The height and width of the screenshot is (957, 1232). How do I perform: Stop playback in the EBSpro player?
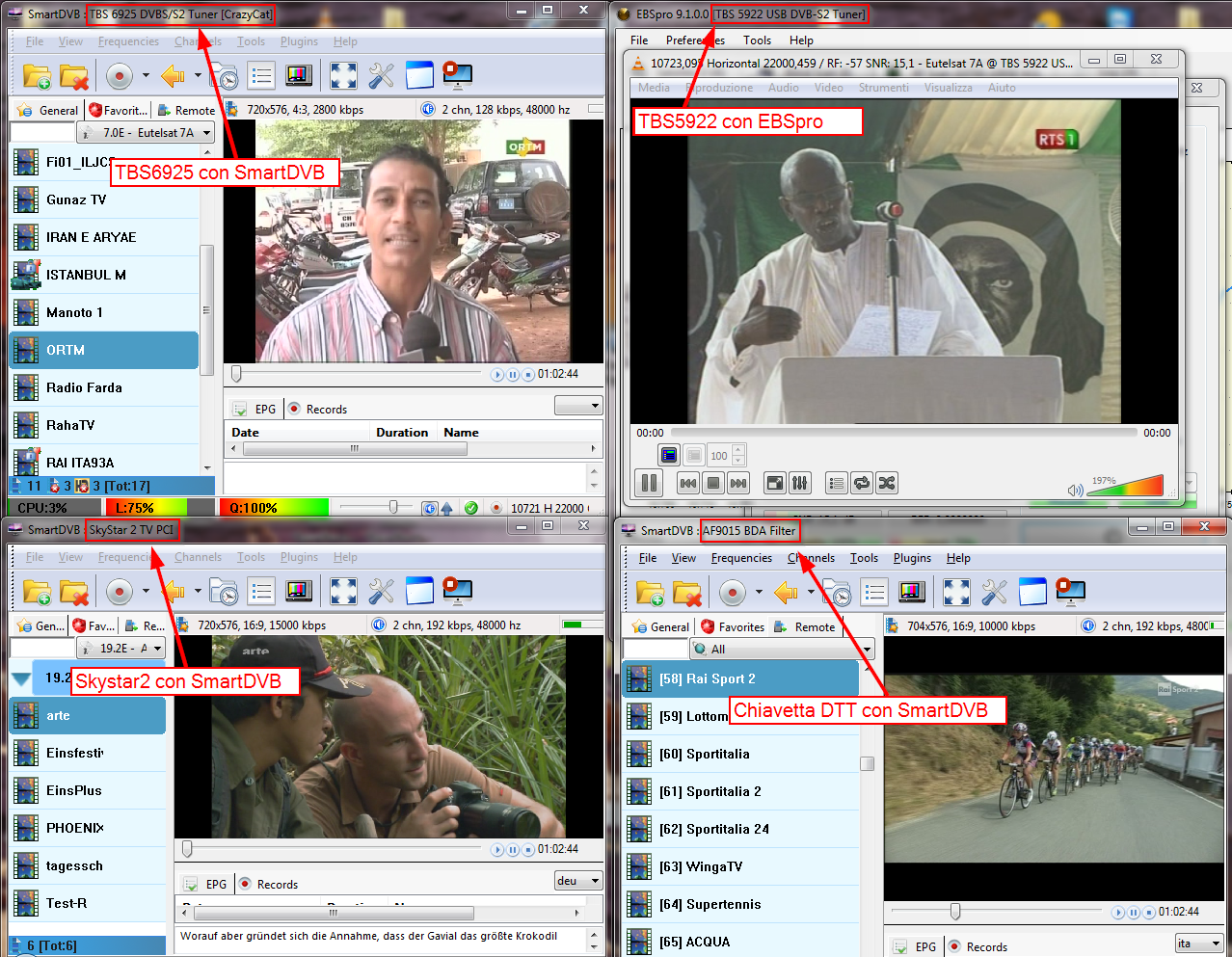[713, 483]
